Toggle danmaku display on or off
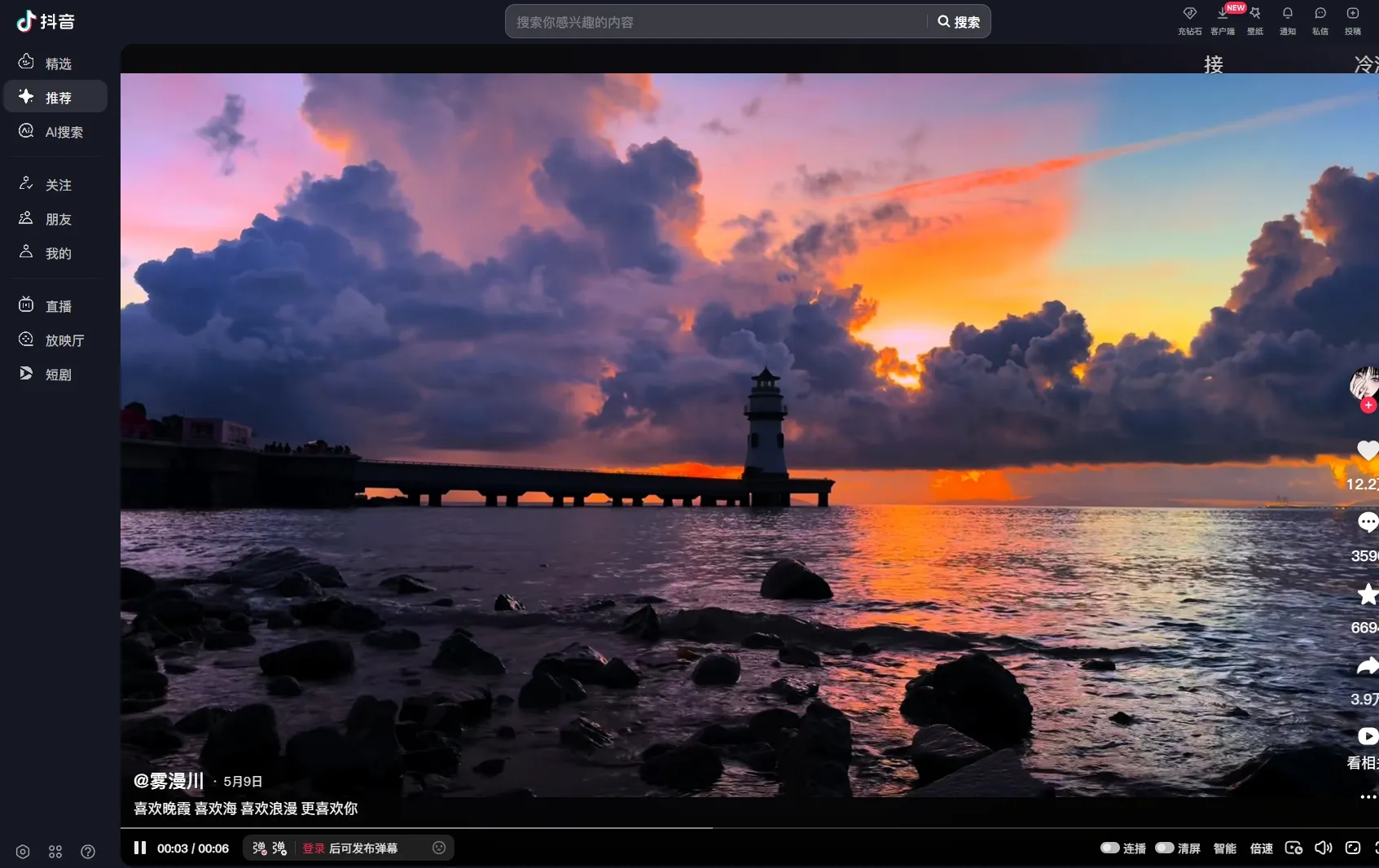This screenshot has width=1379, height=868. pyautogui.click(x=260, y=848)
